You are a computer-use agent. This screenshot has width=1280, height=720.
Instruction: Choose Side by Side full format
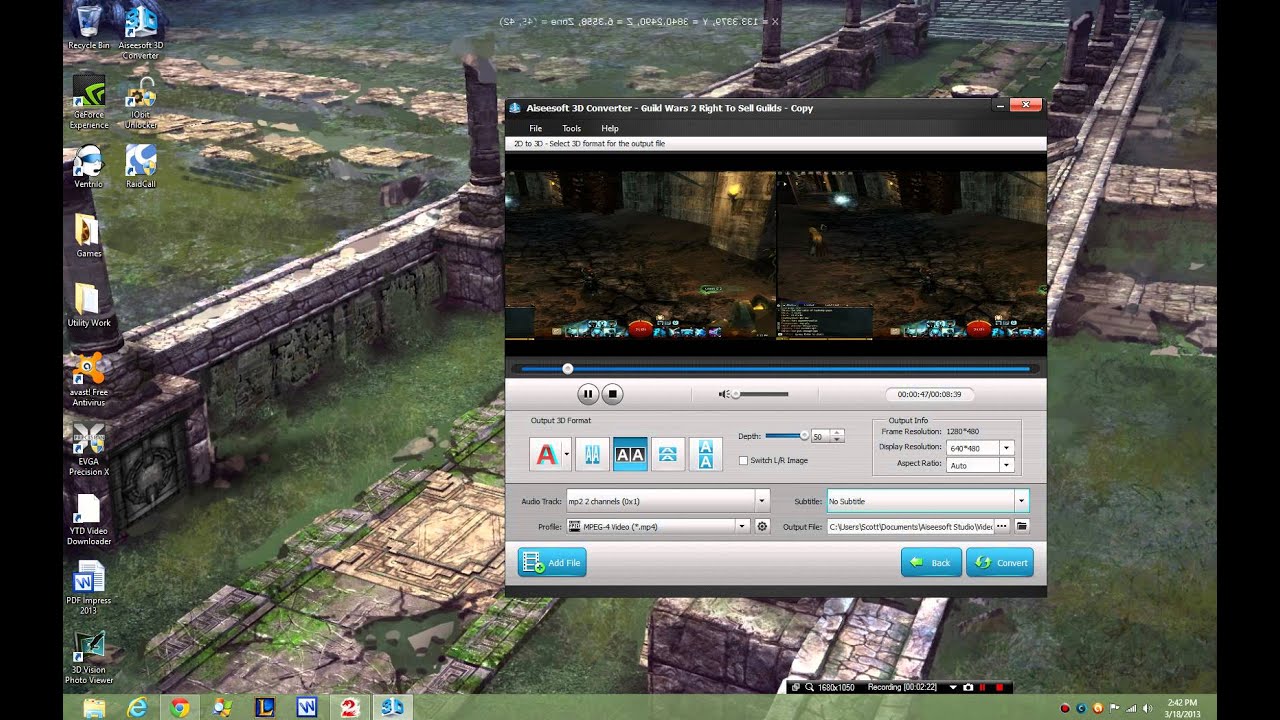click(x=630, y=454)
